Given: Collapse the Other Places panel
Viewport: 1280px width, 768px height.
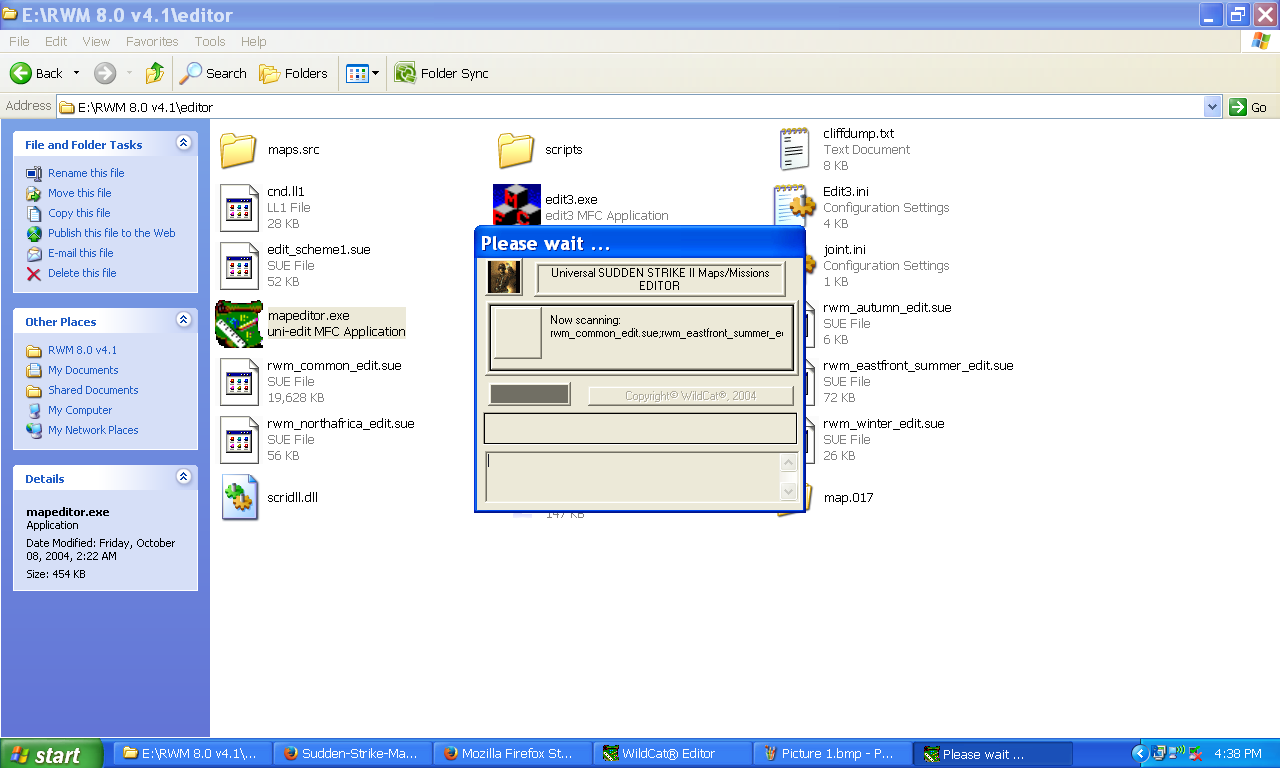Looking at the screenshot, I should pos(183,320).
